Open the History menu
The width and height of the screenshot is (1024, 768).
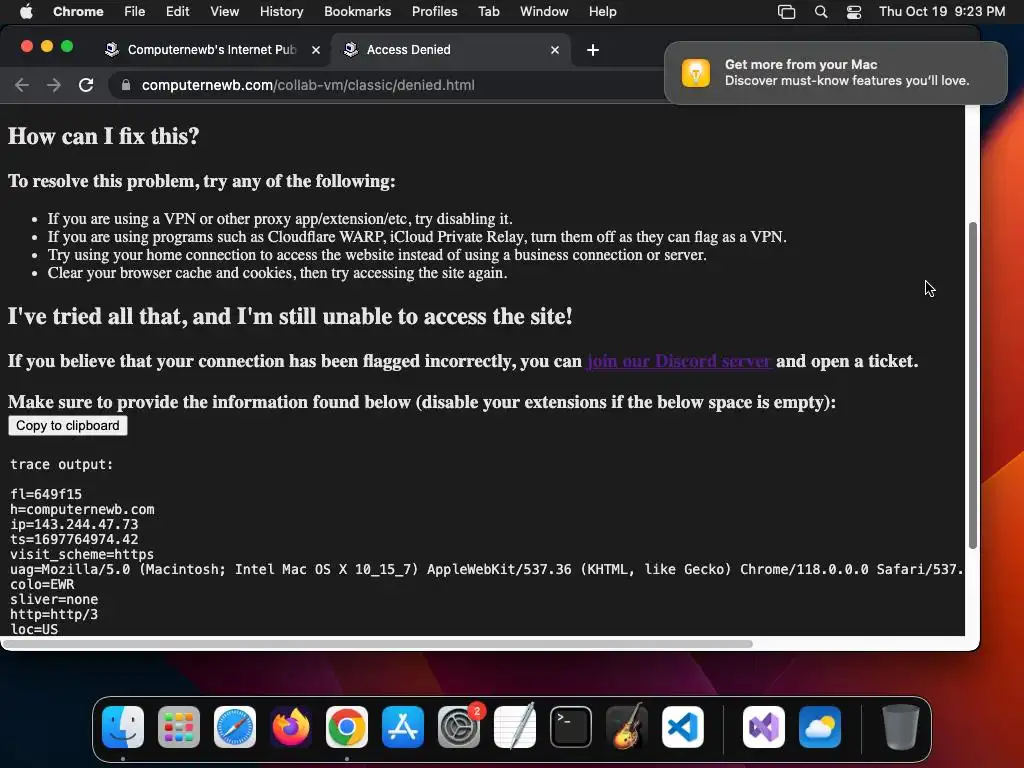(281, 11)
